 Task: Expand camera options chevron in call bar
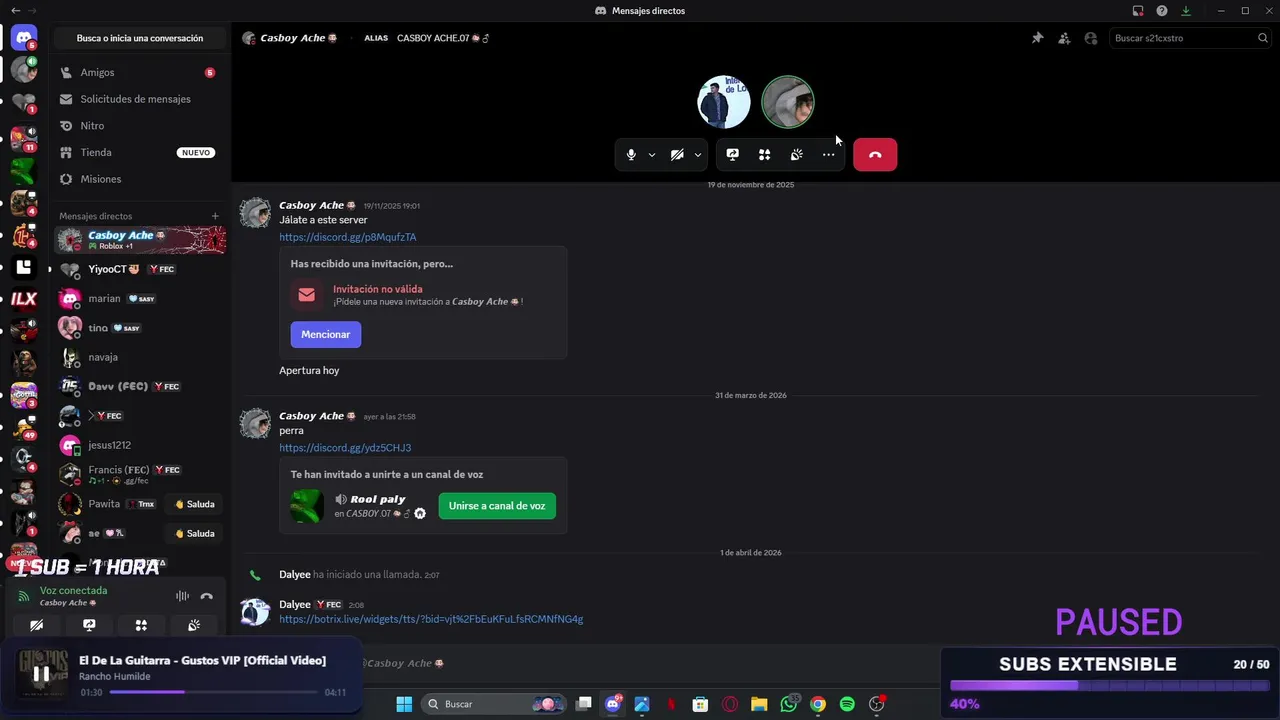698,155
